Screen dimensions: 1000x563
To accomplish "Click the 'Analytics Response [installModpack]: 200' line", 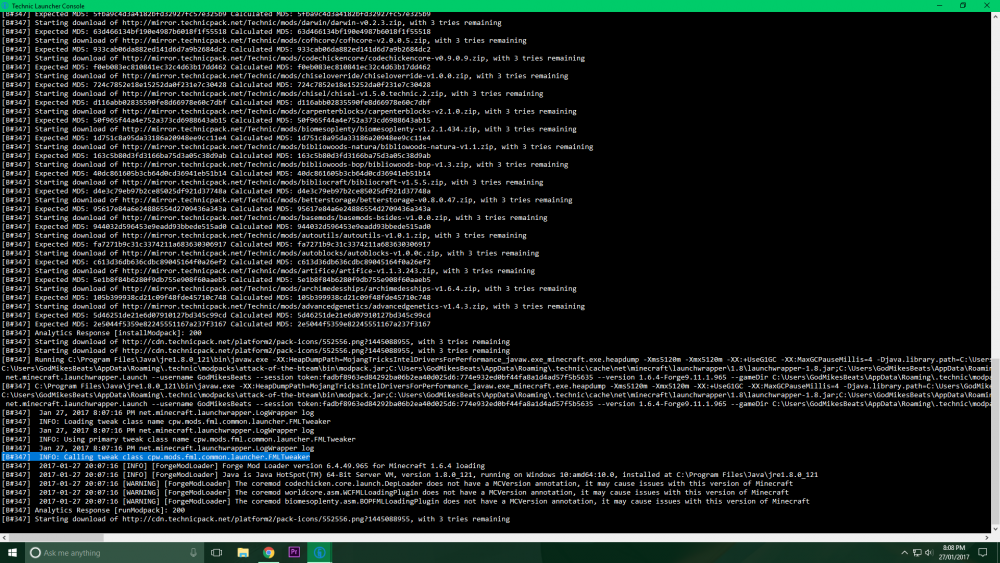I will (x=101, y=333).
